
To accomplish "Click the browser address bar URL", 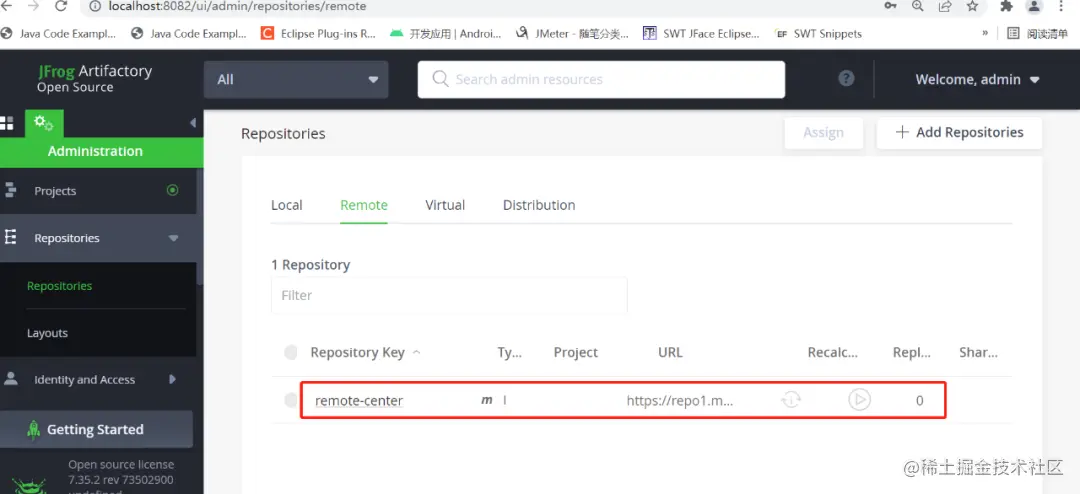I will click(x=237, y=6).
